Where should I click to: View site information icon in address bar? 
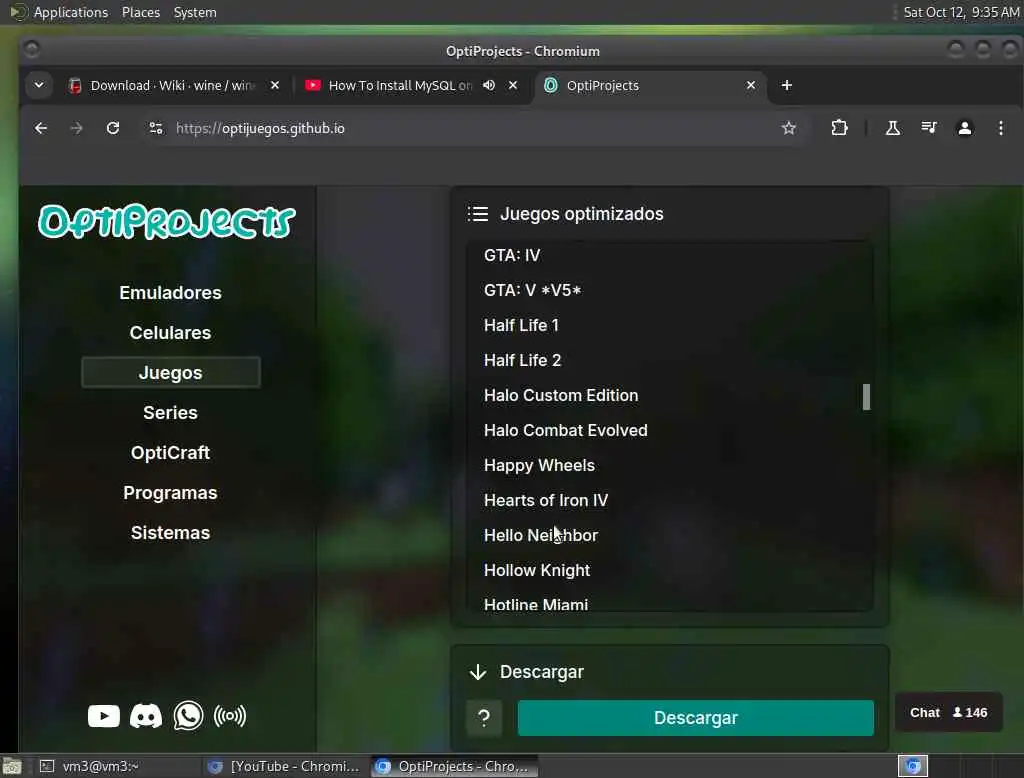pos(156,128)
